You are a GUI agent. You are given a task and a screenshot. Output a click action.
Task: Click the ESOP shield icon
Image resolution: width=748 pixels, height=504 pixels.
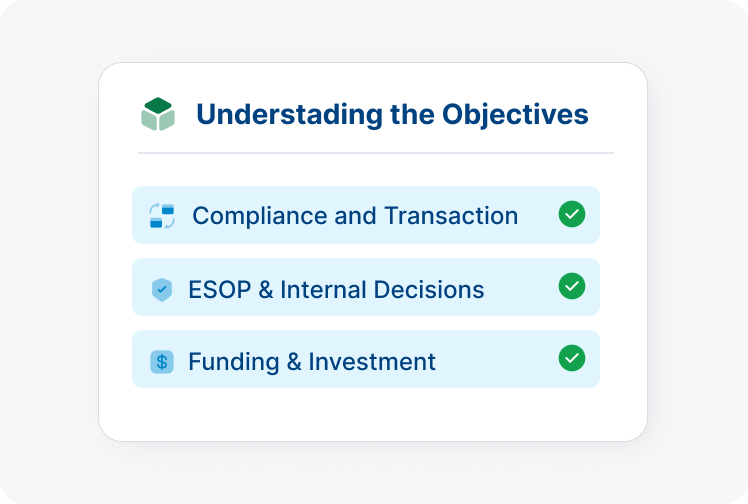[x=162, y=289]
